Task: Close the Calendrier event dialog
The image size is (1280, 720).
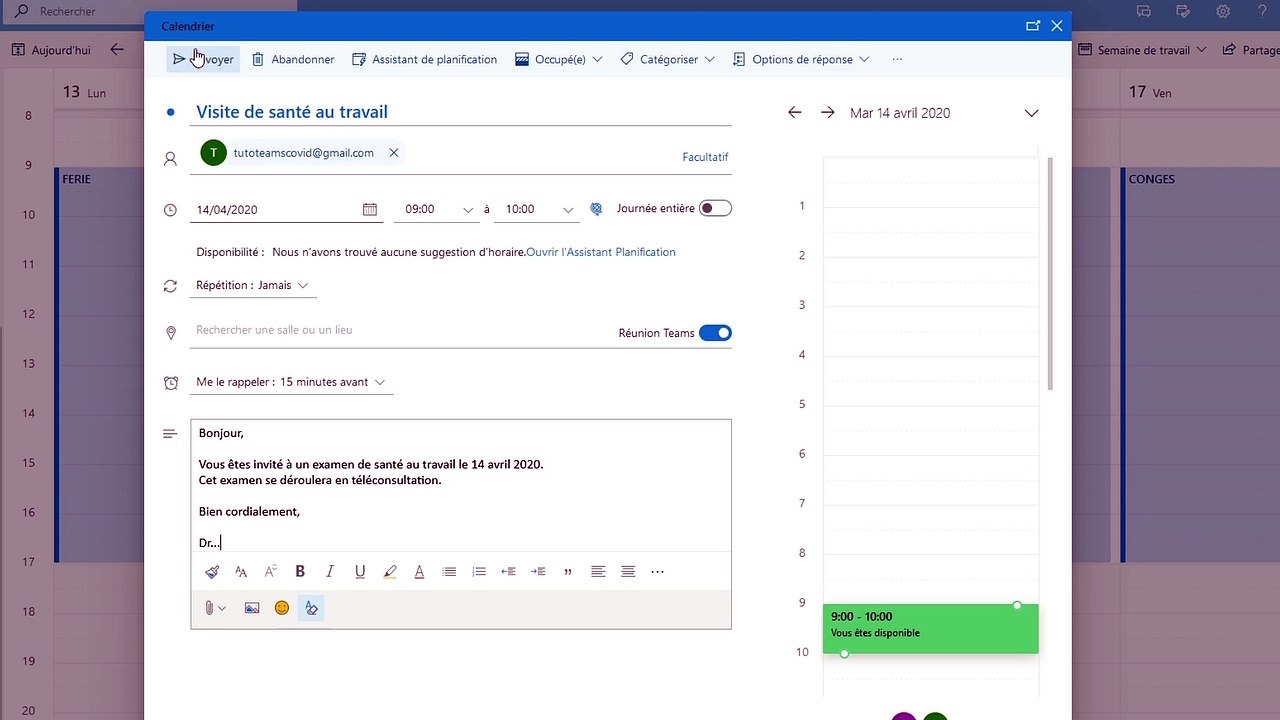Action: [1057, 26]
